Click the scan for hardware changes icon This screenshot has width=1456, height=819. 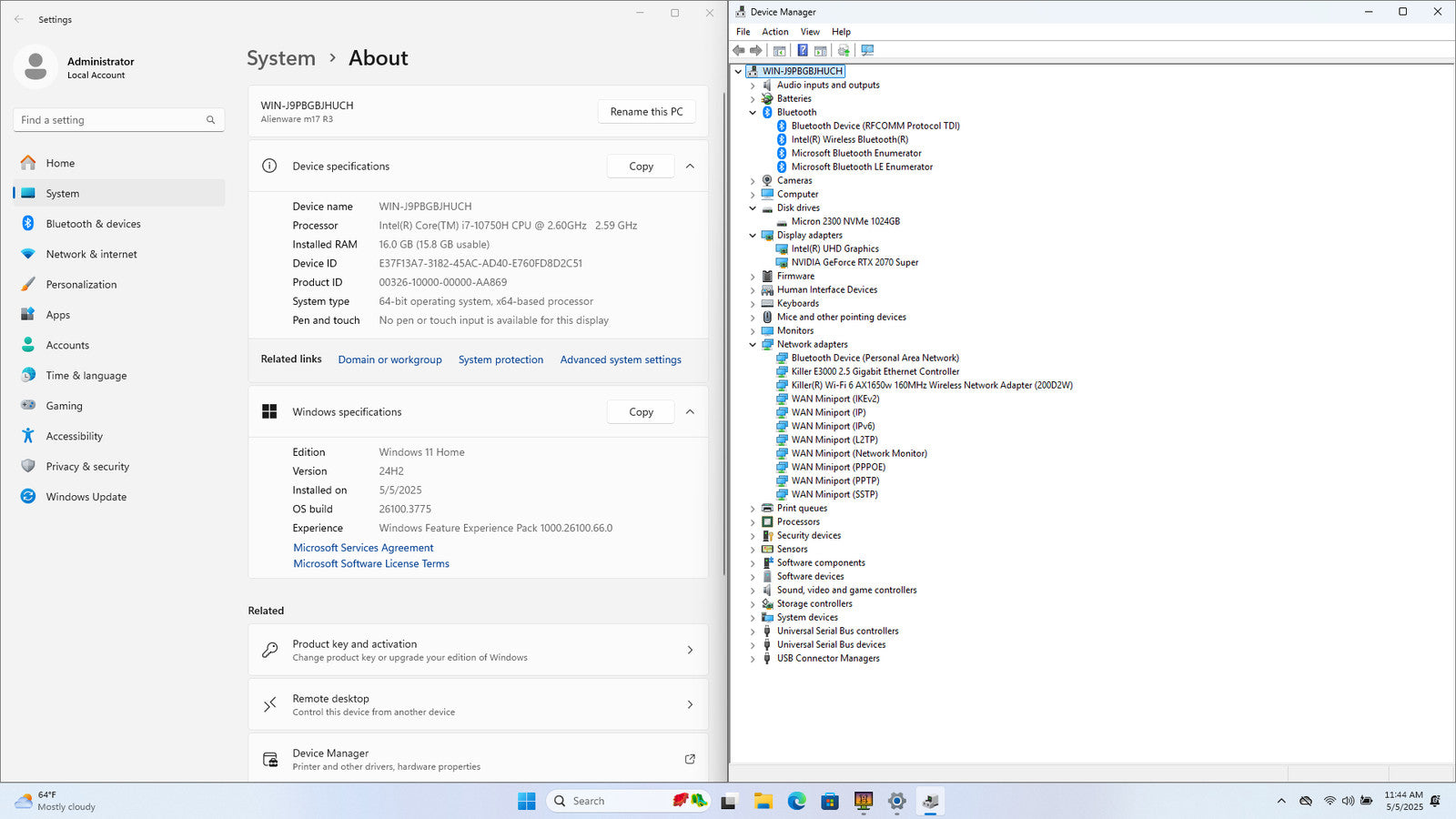pyautogui.click(x=867, y=51)
